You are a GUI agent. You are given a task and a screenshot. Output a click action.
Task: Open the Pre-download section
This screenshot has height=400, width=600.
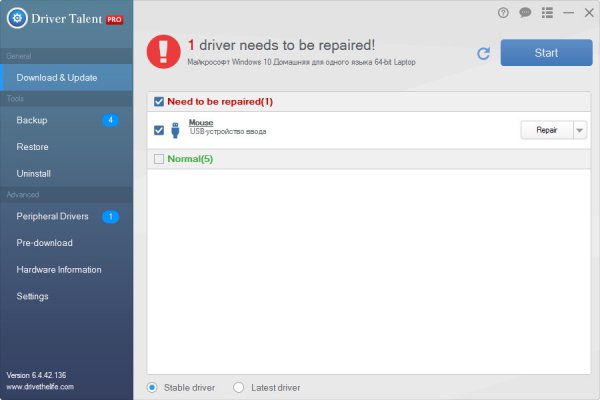tap(67, 243)
